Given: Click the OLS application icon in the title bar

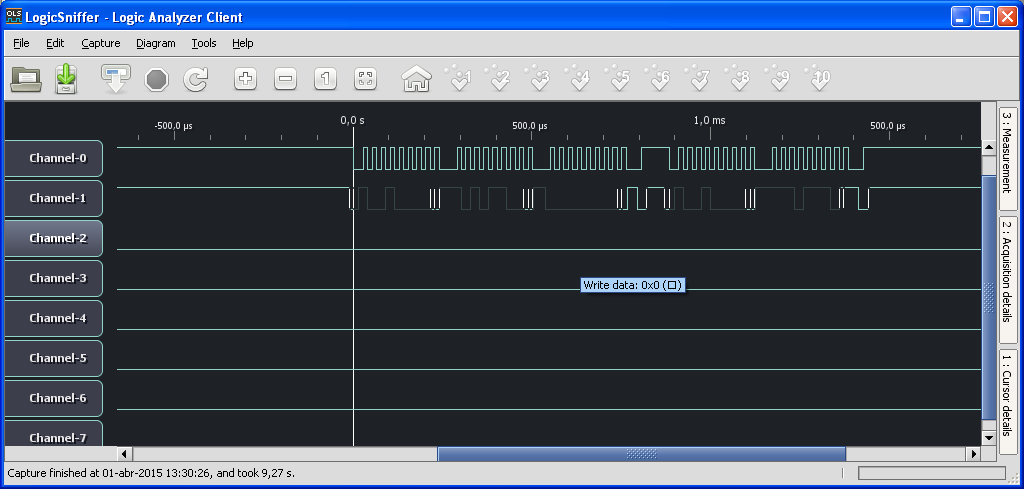Looking at the screenshot, I should 14,16.
